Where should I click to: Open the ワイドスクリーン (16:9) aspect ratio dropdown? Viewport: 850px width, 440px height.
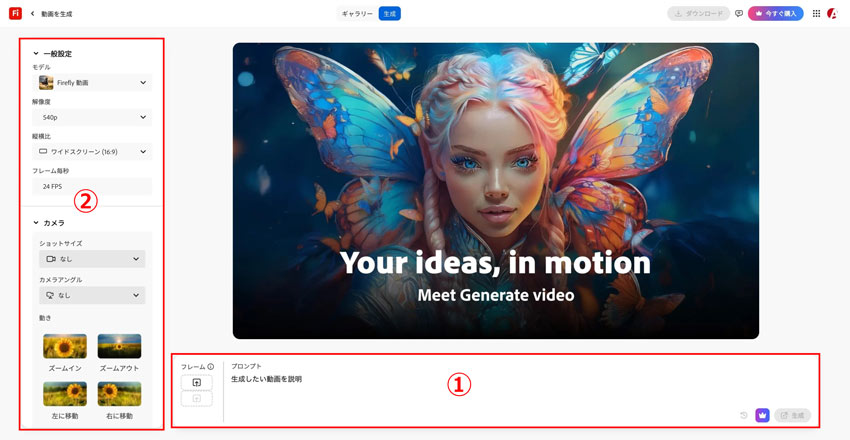coord(92,152)
